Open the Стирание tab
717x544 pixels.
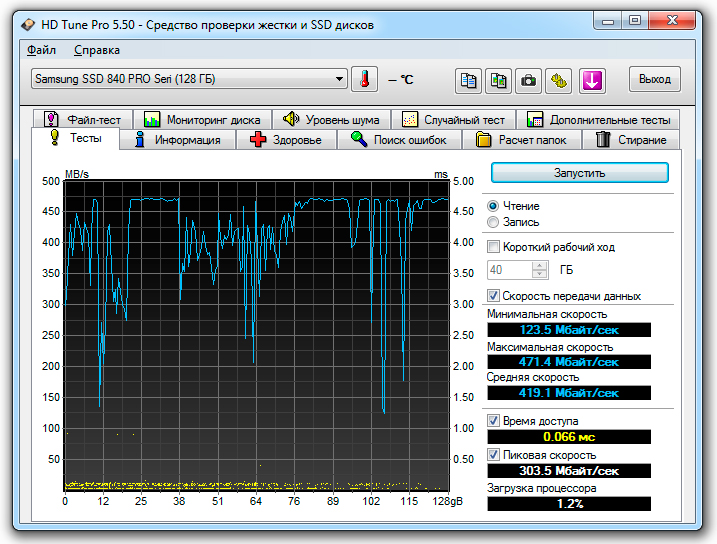point(631,140)
